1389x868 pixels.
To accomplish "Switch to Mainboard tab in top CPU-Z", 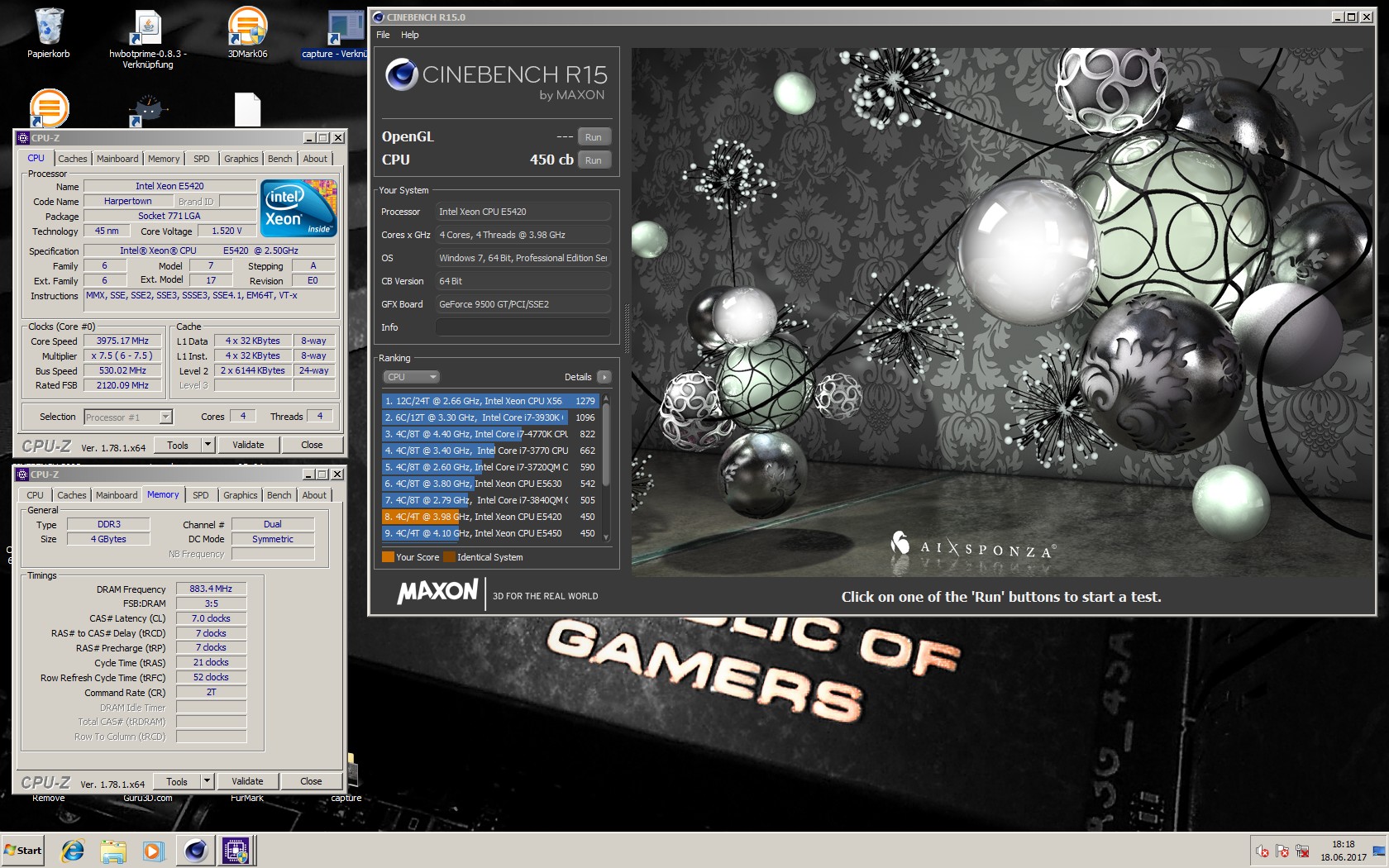I will pos(117,159).
